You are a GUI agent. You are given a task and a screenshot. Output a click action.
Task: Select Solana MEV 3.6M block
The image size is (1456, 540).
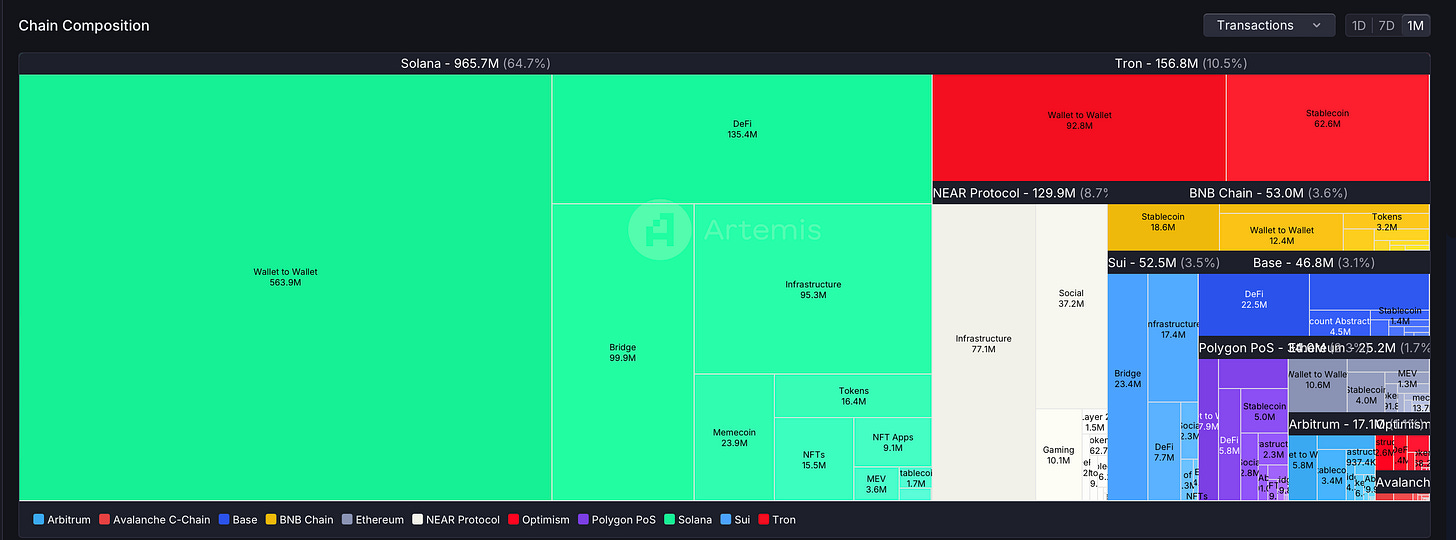coord(876,483)
